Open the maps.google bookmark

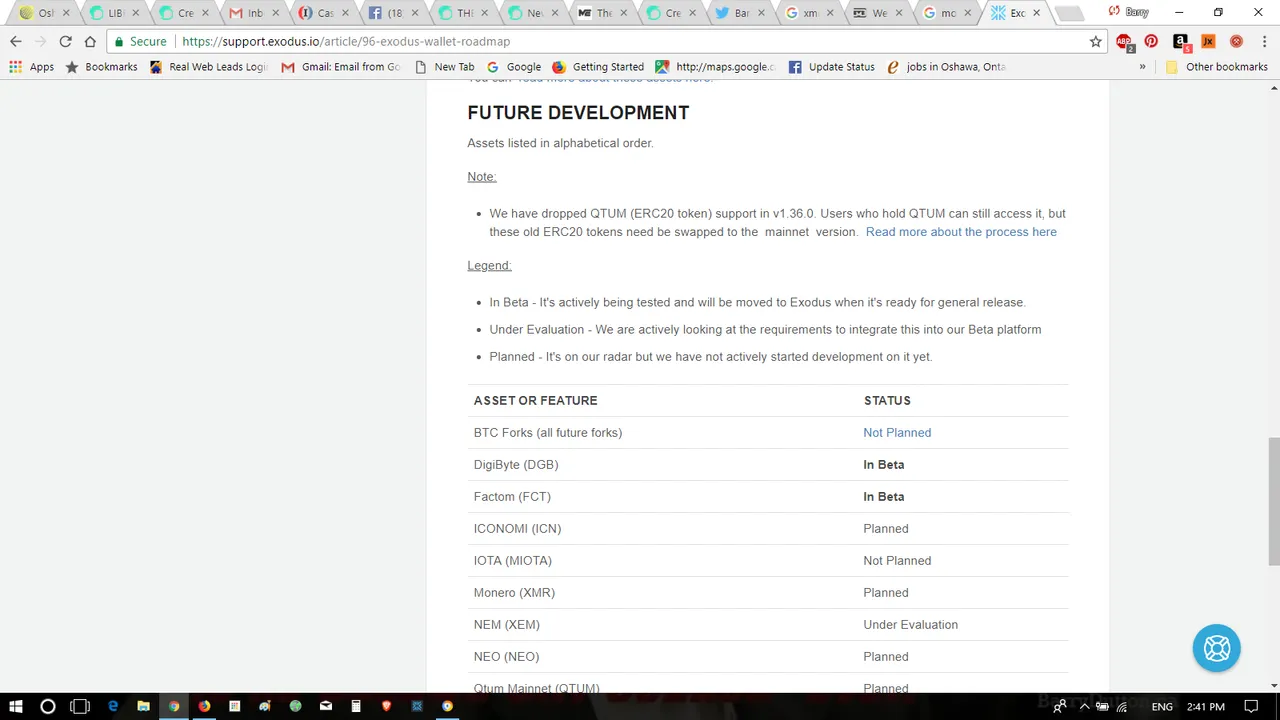[715, 67]
